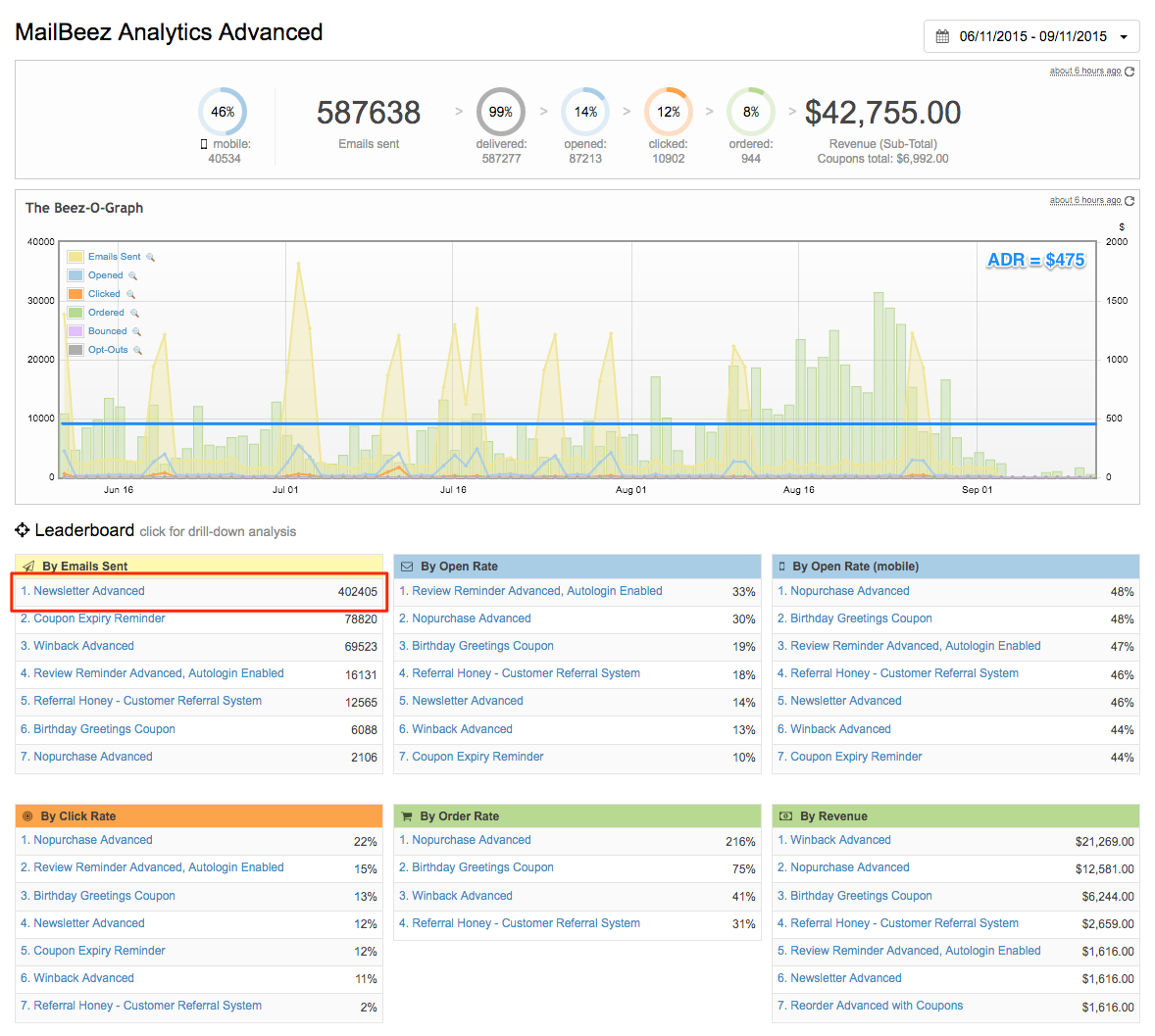Click the blue Opened legend swatch

(75, 275)
